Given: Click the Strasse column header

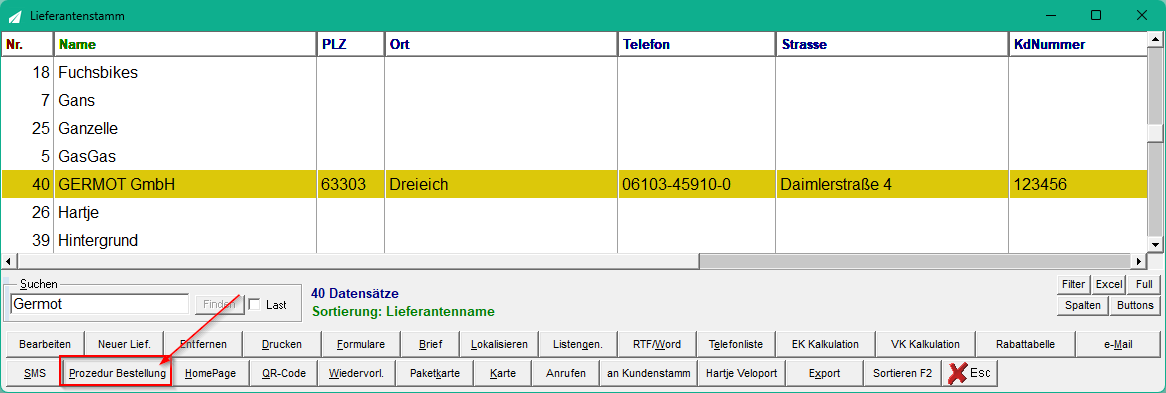Looking at the screenshot, I should tap(892, 45).
